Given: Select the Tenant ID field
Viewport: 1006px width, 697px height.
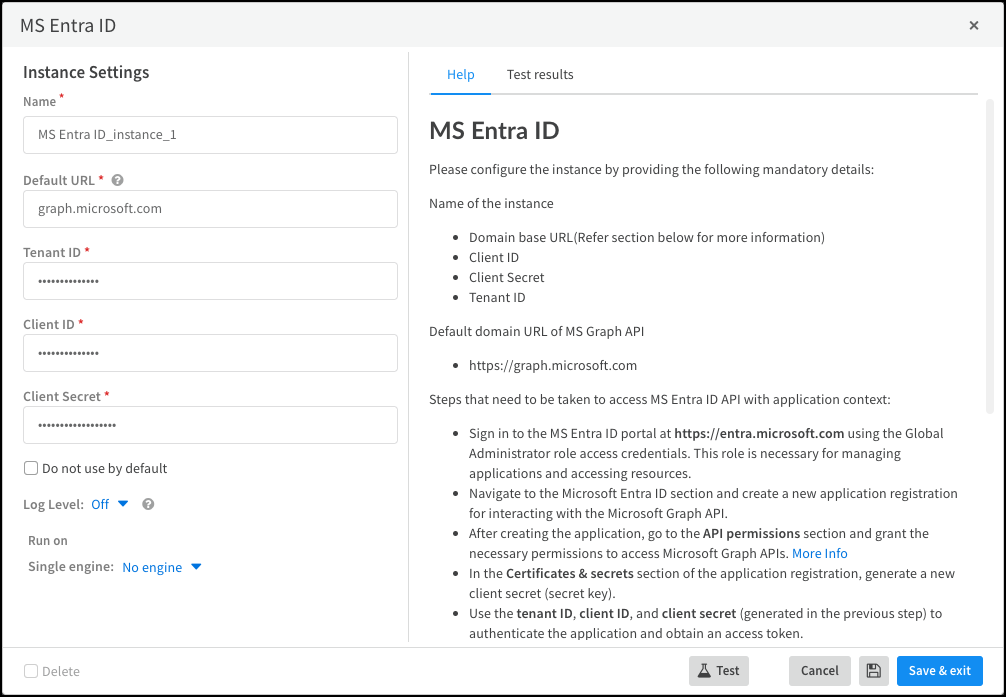Looking at the screenshot, I should [210, 281].
